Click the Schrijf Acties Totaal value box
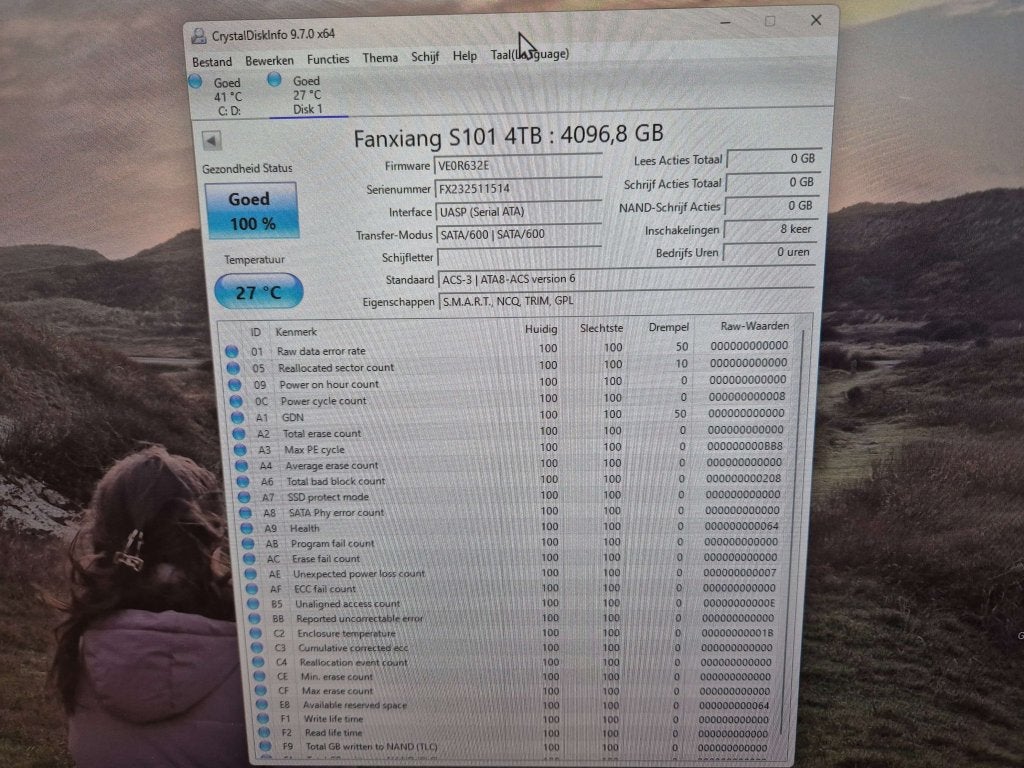 tap(773, 182)
